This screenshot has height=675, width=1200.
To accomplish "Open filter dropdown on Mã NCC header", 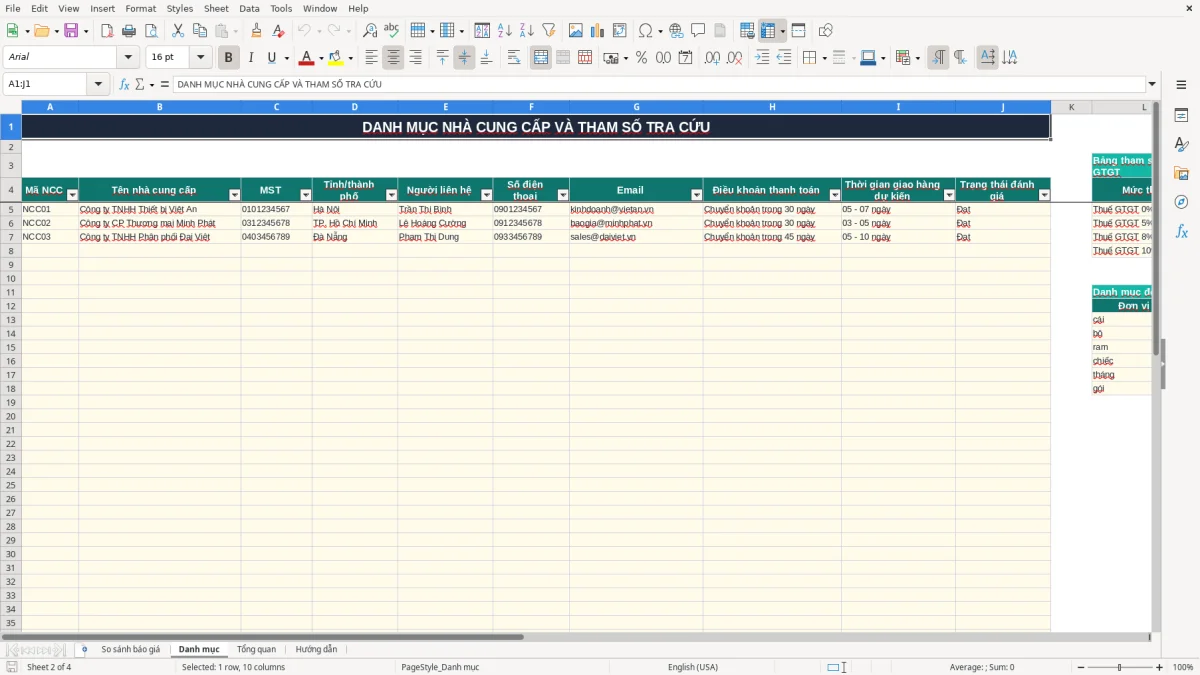I will pos(72,195).
